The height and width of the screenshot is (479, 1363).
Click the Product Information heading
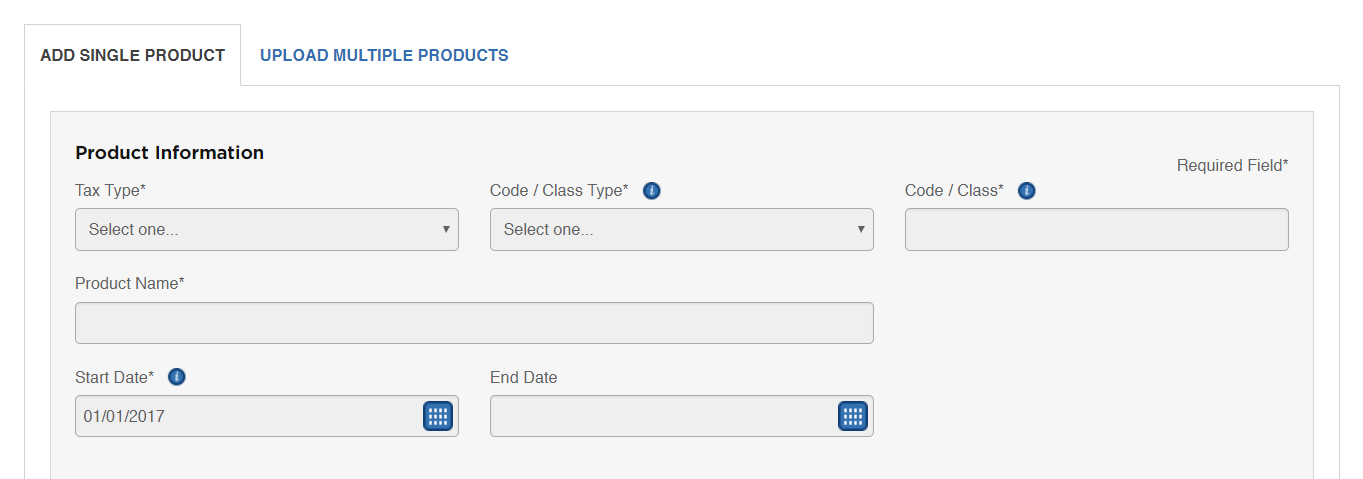click(x=170, y=152)
